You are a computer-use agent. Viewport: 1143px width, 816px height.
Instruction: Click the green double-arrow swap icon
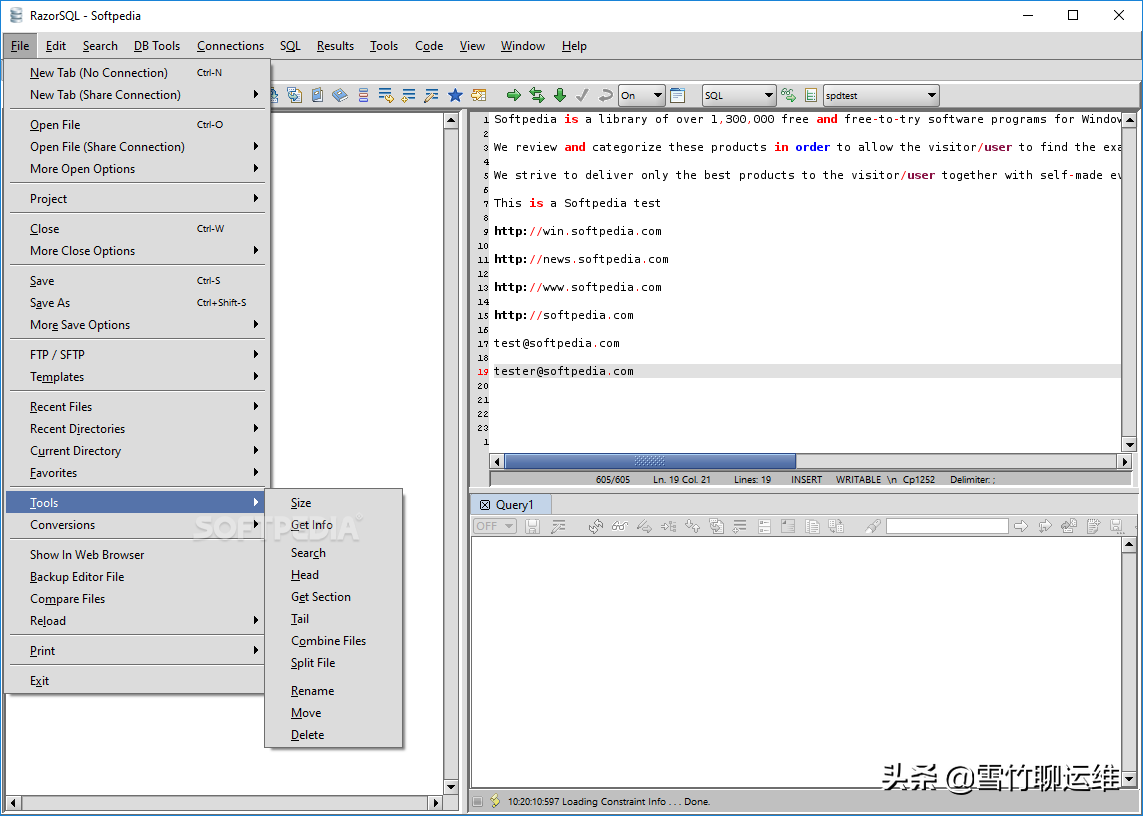537,95
